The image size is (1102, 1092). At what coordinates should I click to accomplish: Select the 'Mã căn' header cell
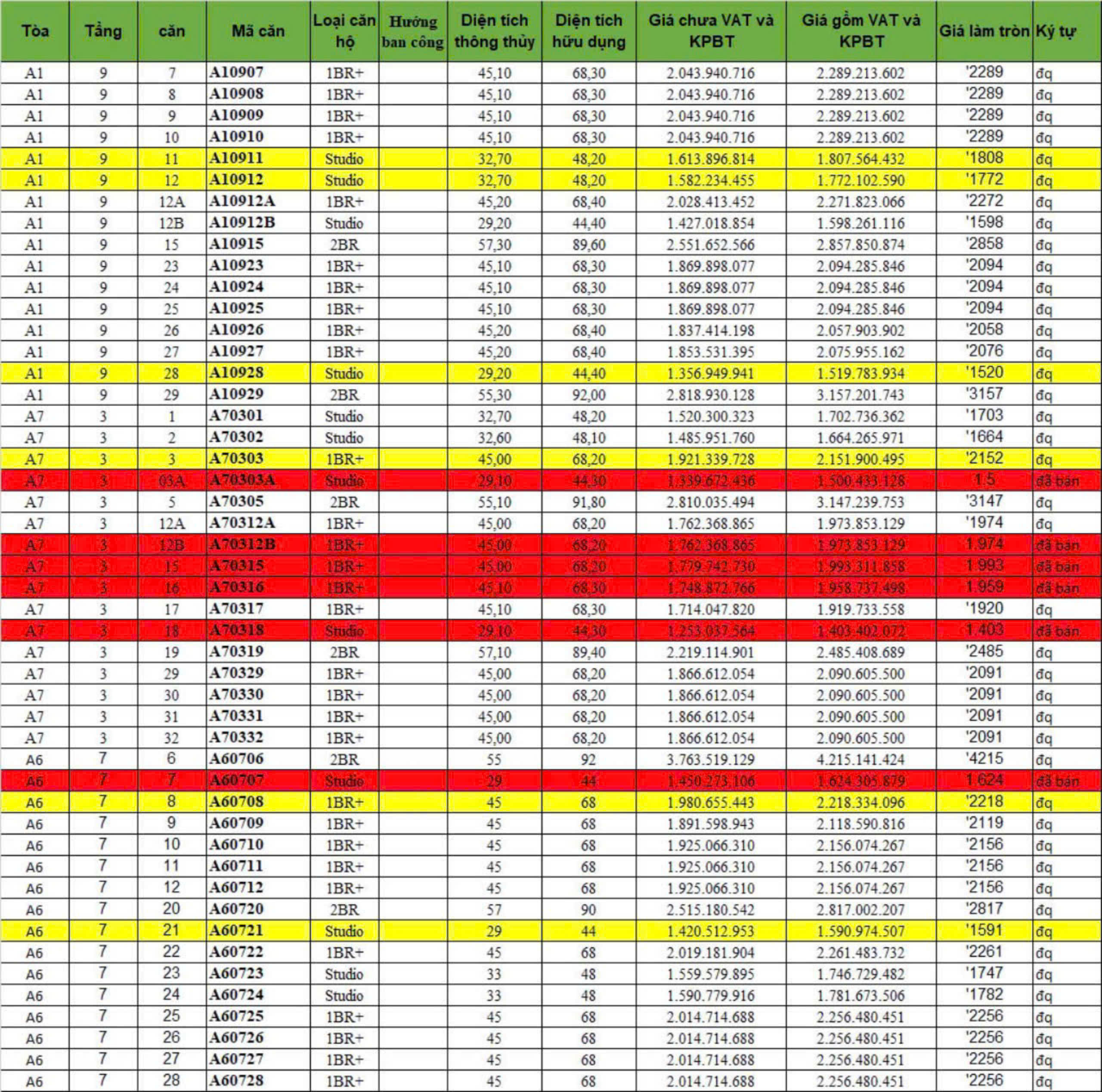click(x=258, y=31)
